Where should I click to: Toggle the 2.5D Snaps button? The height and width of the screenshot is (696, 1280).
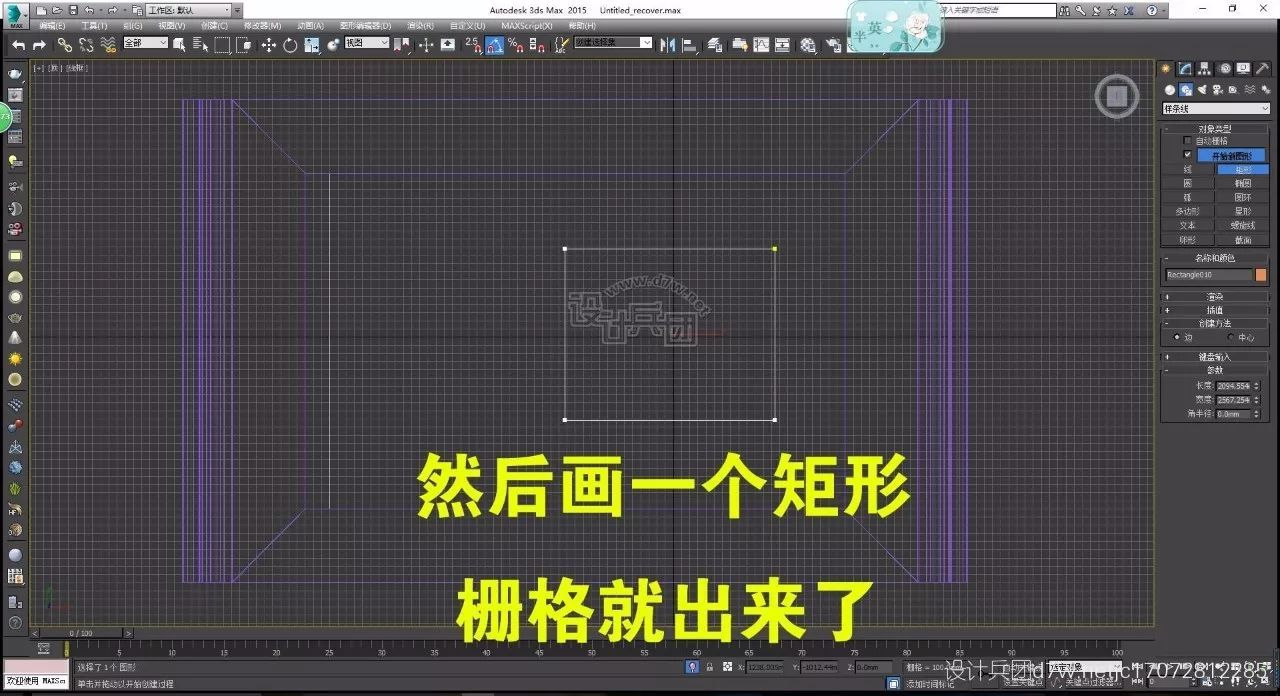point(473,45)
